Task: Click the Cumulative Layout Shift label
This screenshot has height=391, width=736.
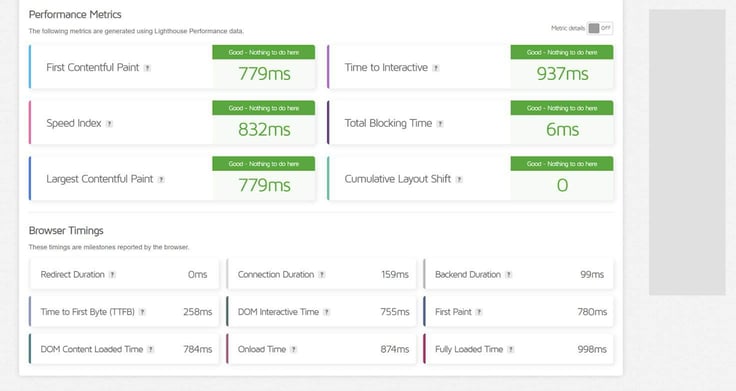Action: (398, 179)
